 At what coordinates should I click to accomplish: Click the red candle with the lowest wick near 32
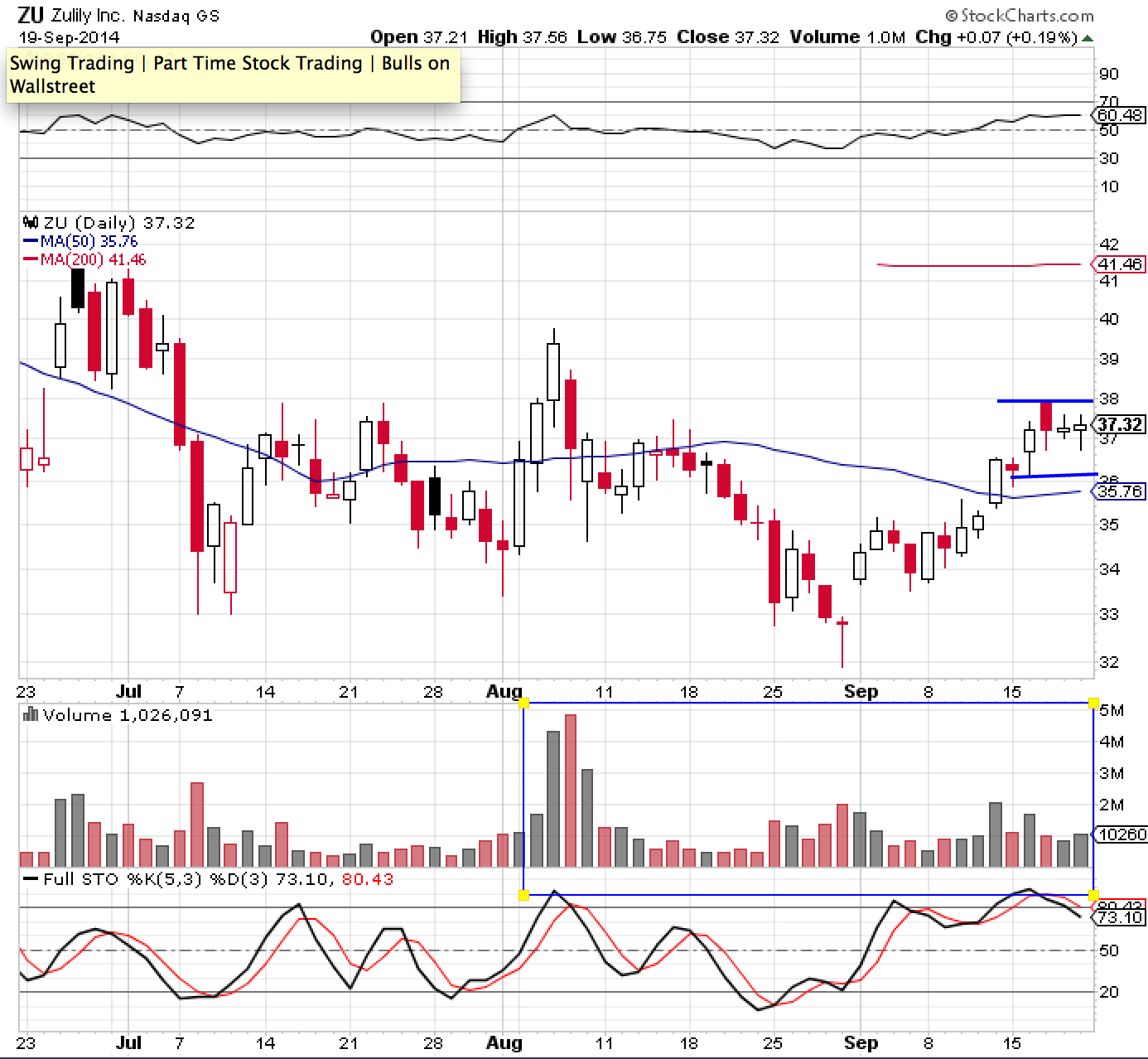click(842, 642)
